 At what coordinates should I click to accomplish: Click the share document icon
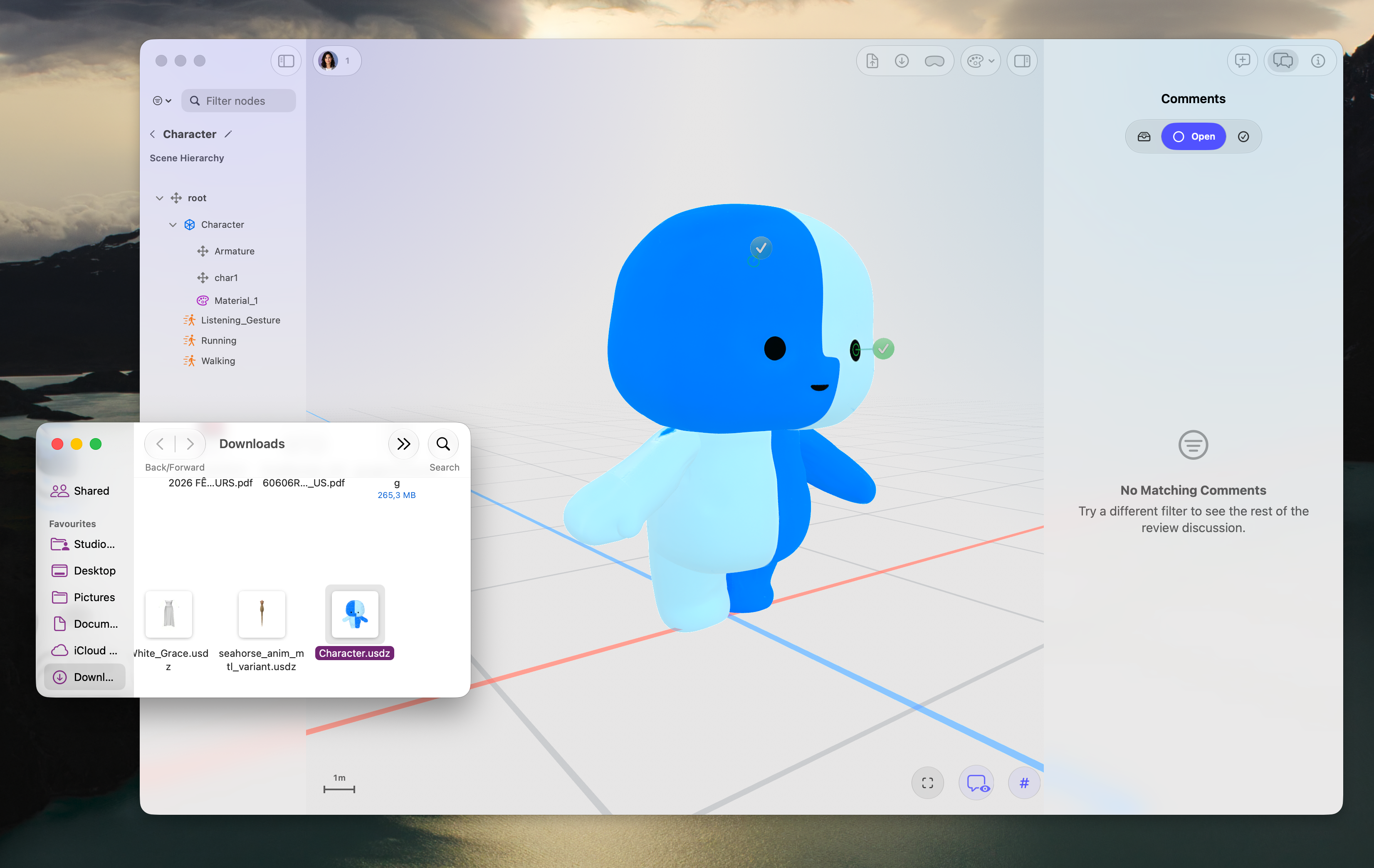click(x=872, y=60)
